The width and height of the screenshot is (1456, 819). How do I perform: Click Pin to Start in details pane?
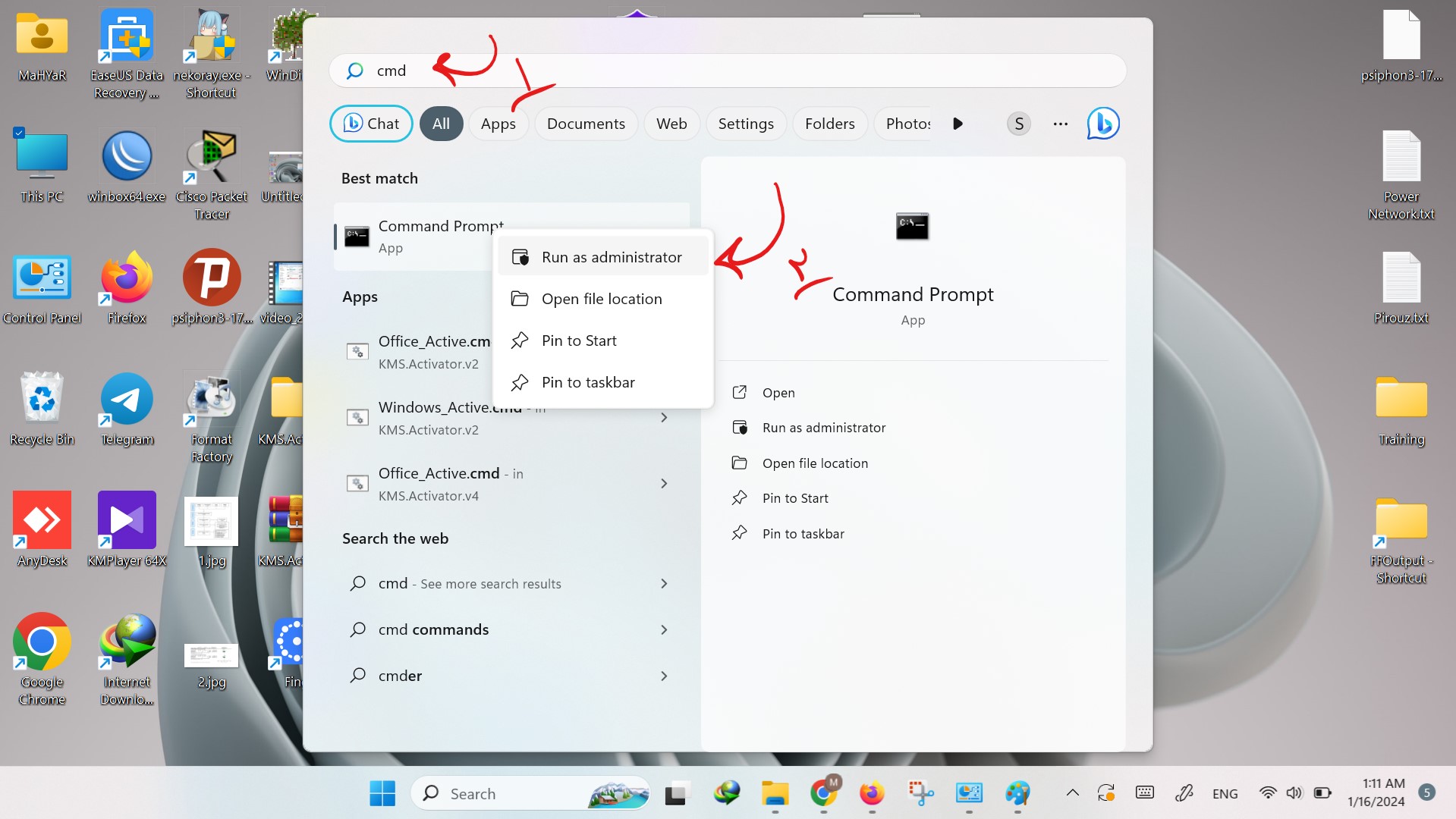pos(795,498)
